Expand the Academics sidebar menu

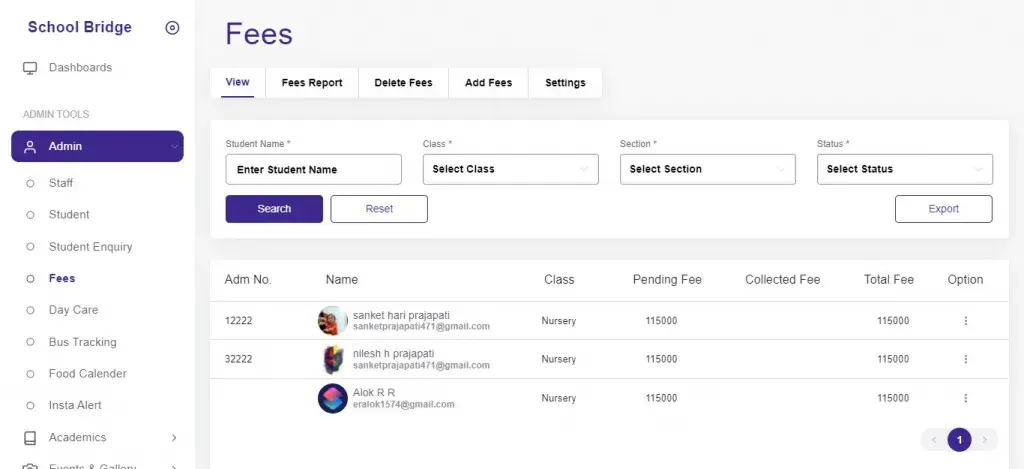coord(174,438)
